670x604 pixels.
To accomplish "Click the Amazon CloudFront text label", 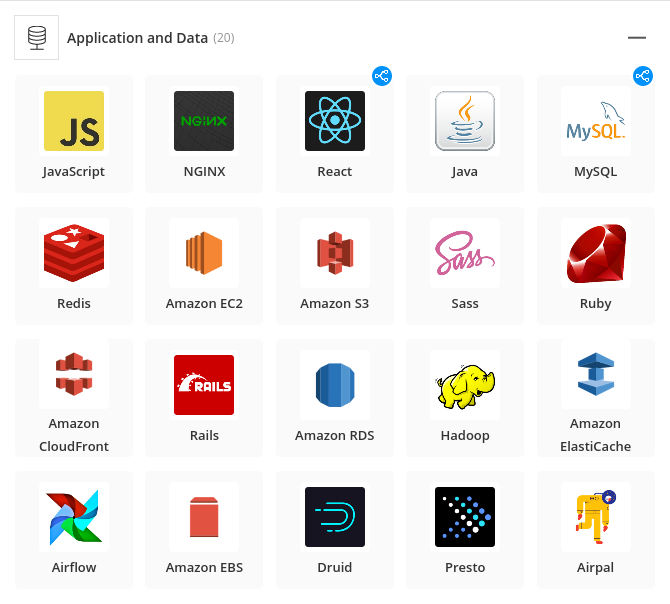I will pyautogui.click(x=74, y=435).
